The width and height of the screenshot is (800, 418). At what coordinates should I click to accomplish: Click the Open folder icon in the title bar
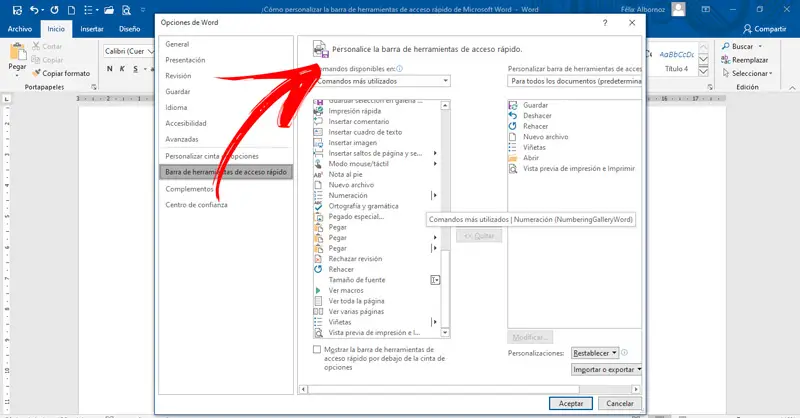[x=109, y=10]
